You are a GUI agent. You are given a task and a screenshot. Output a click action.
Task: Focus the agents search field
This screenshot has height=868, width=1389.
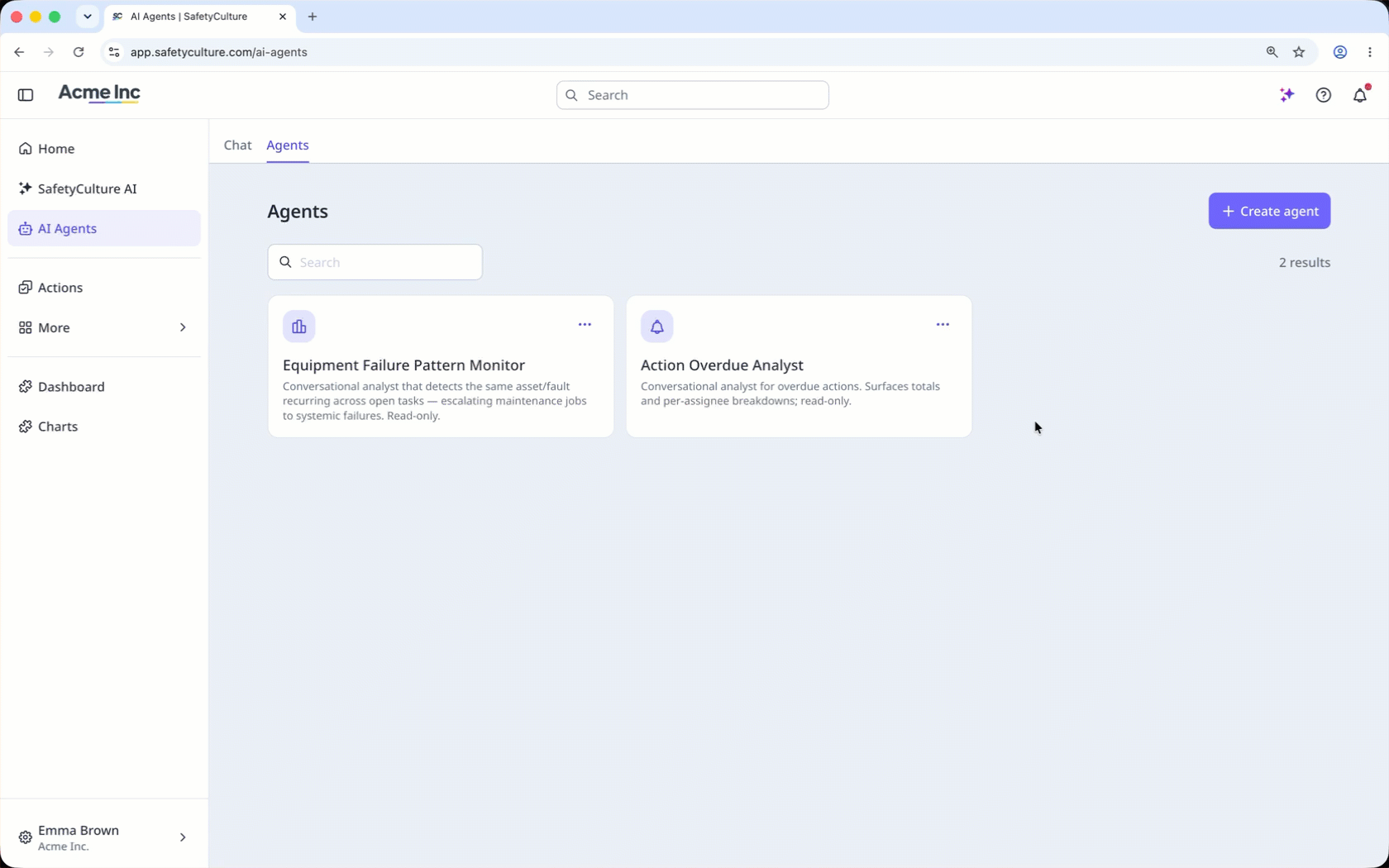(375, 263)
